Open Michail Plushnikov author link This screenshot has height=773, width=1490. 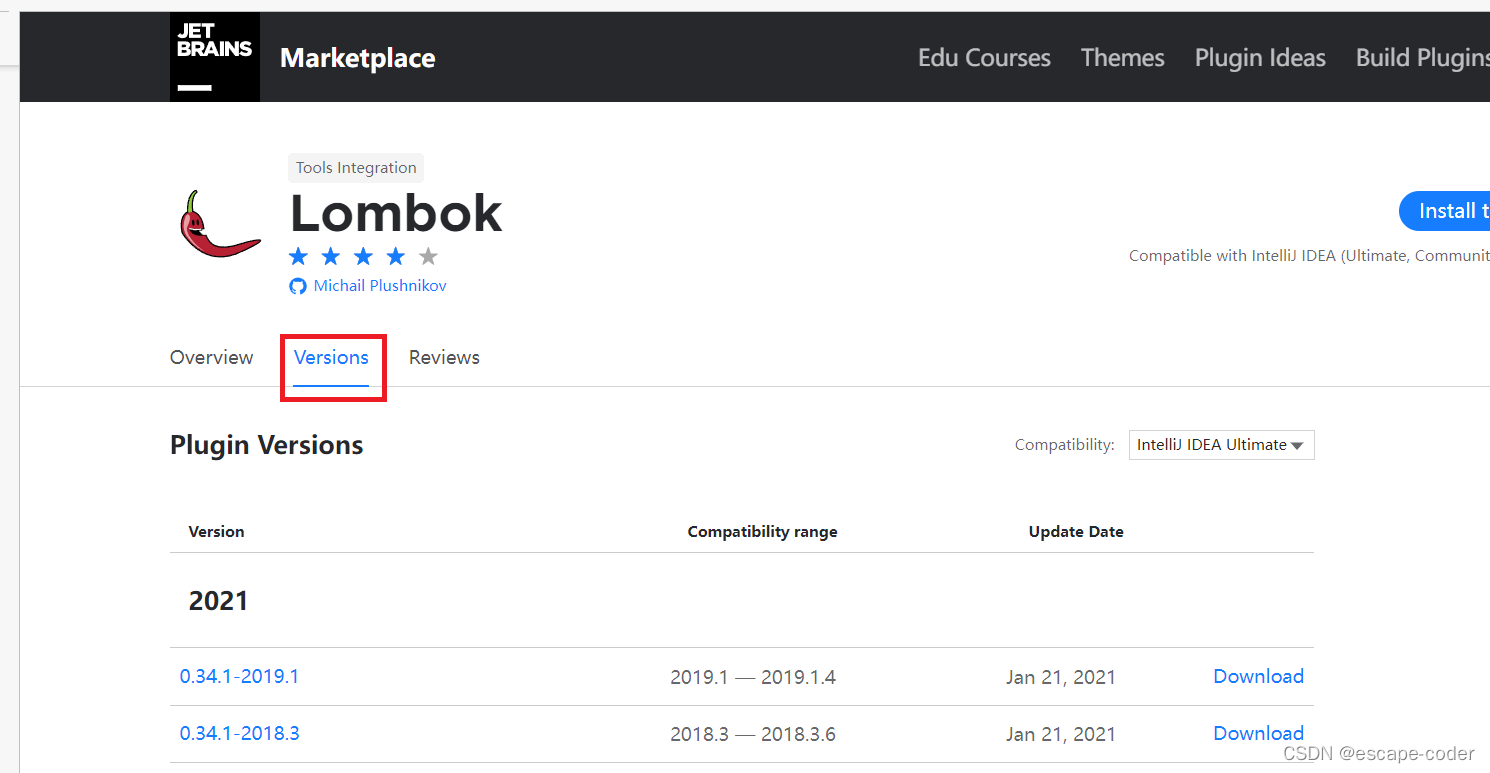click(x=380, y=286)
